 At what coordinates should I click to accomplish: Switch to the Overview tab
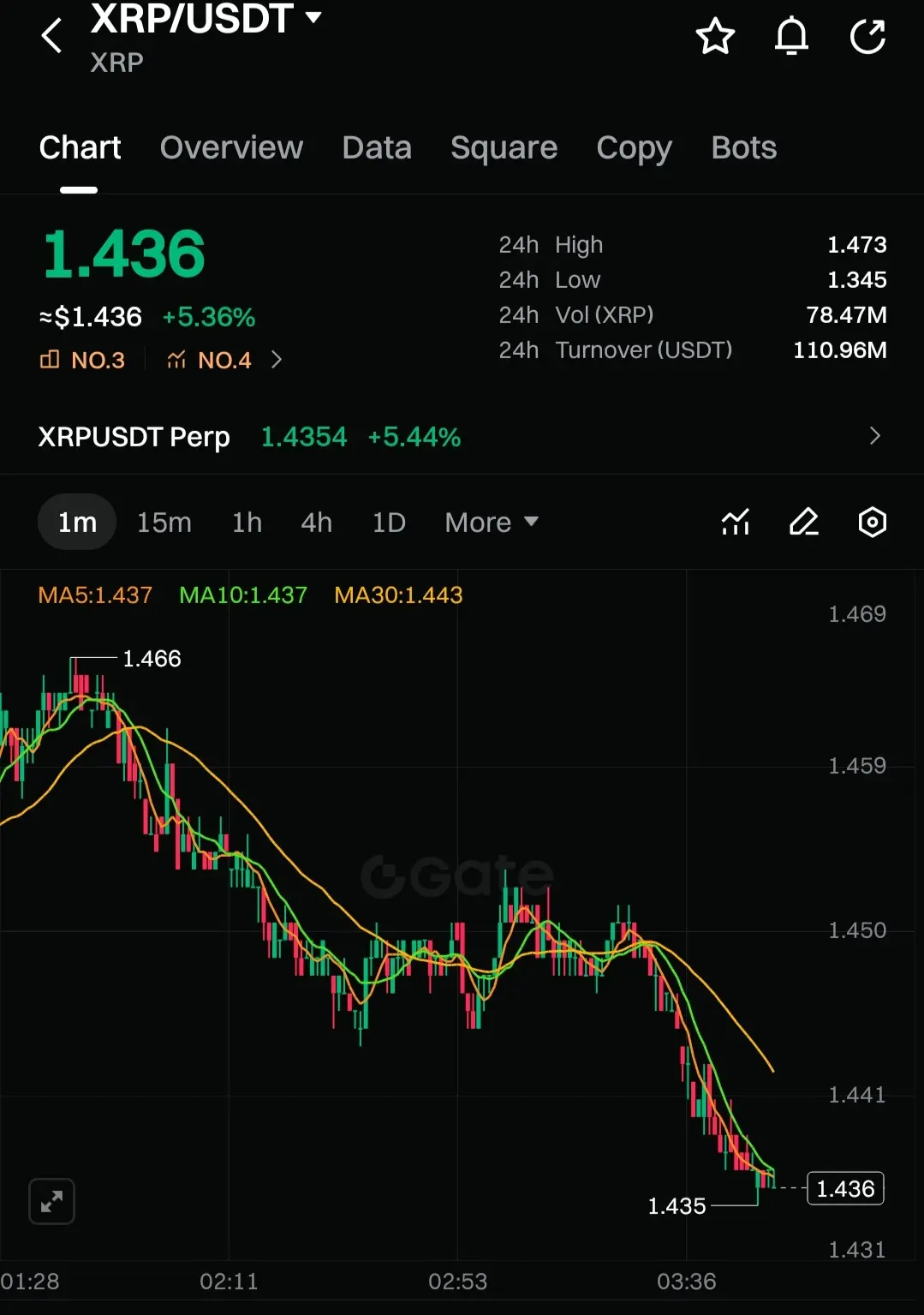tap(231, 147)
